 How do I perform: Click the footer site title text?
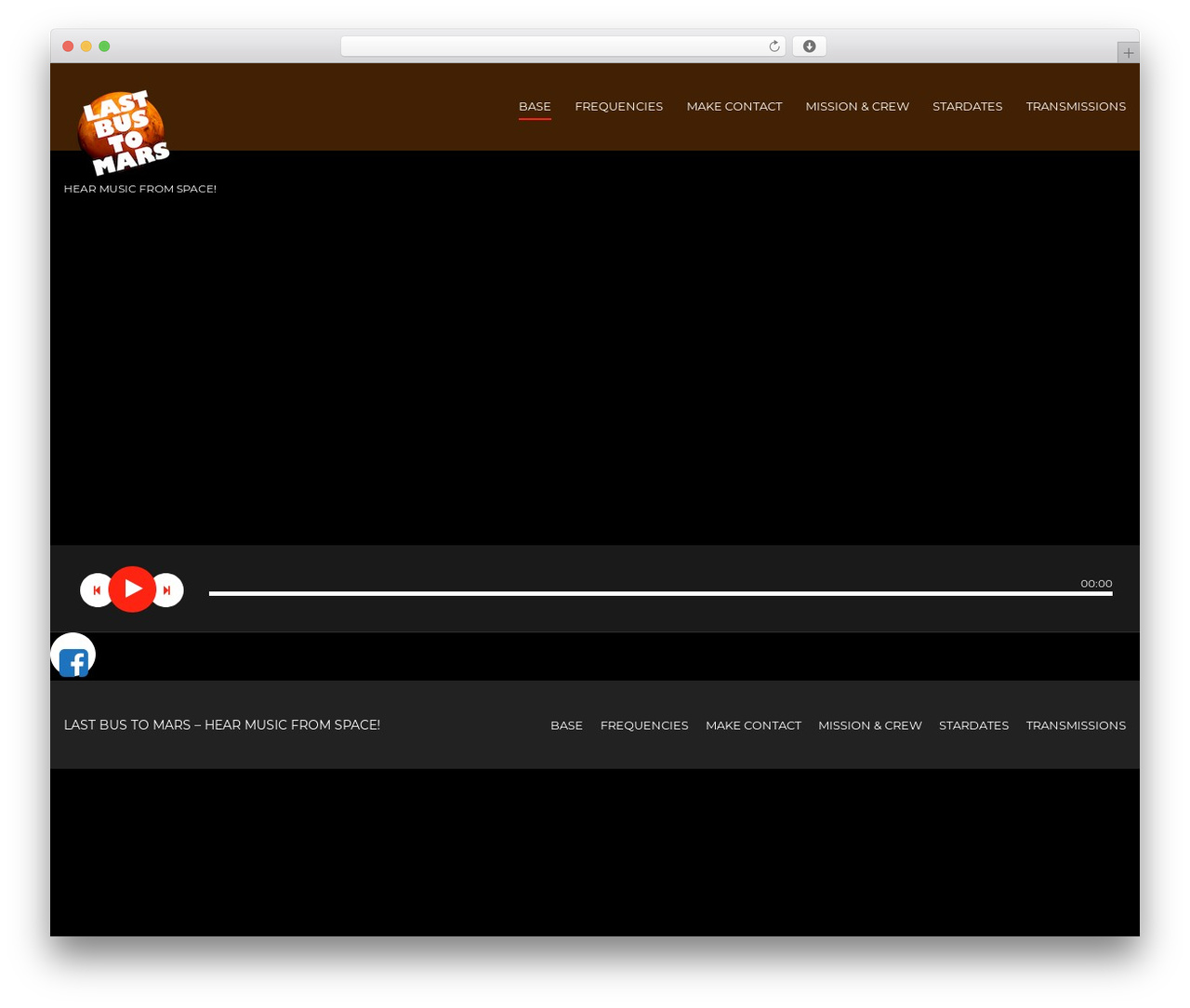[221, 724]
